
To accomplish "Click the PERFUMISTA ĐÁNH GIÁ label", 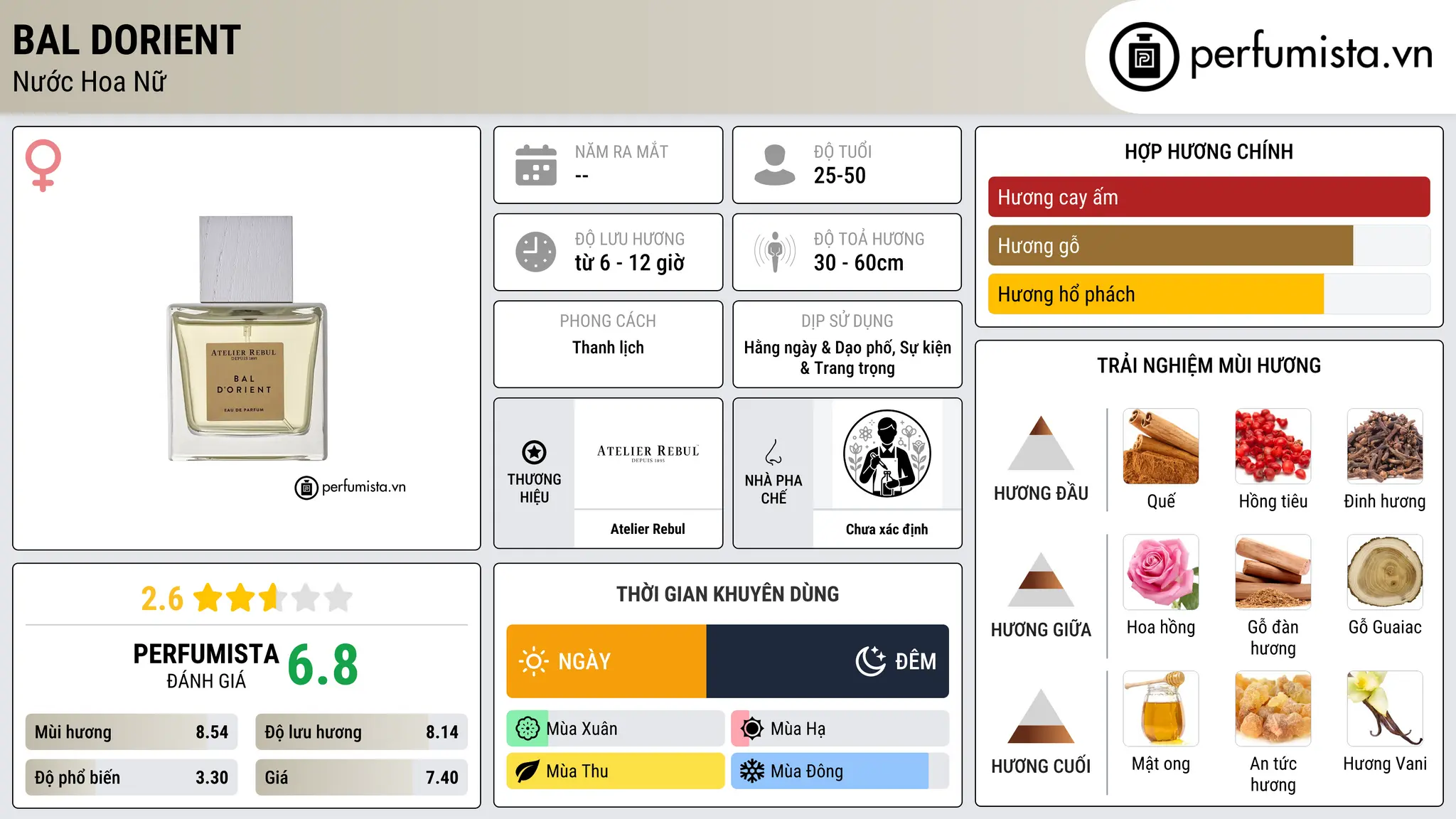I will (x=206, y=665).
